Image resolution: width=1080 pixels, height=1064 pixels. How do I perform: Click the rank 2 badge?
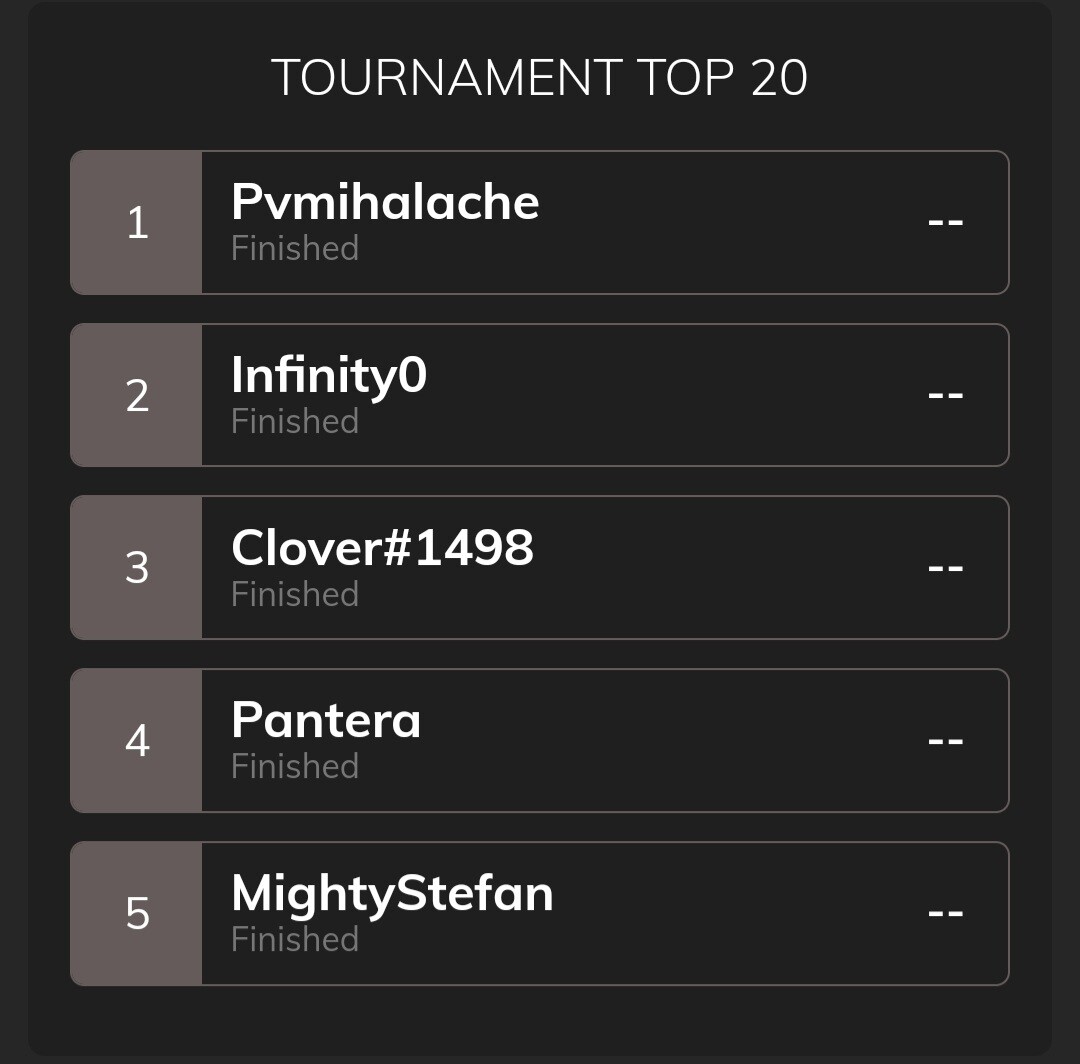point(136,395)
